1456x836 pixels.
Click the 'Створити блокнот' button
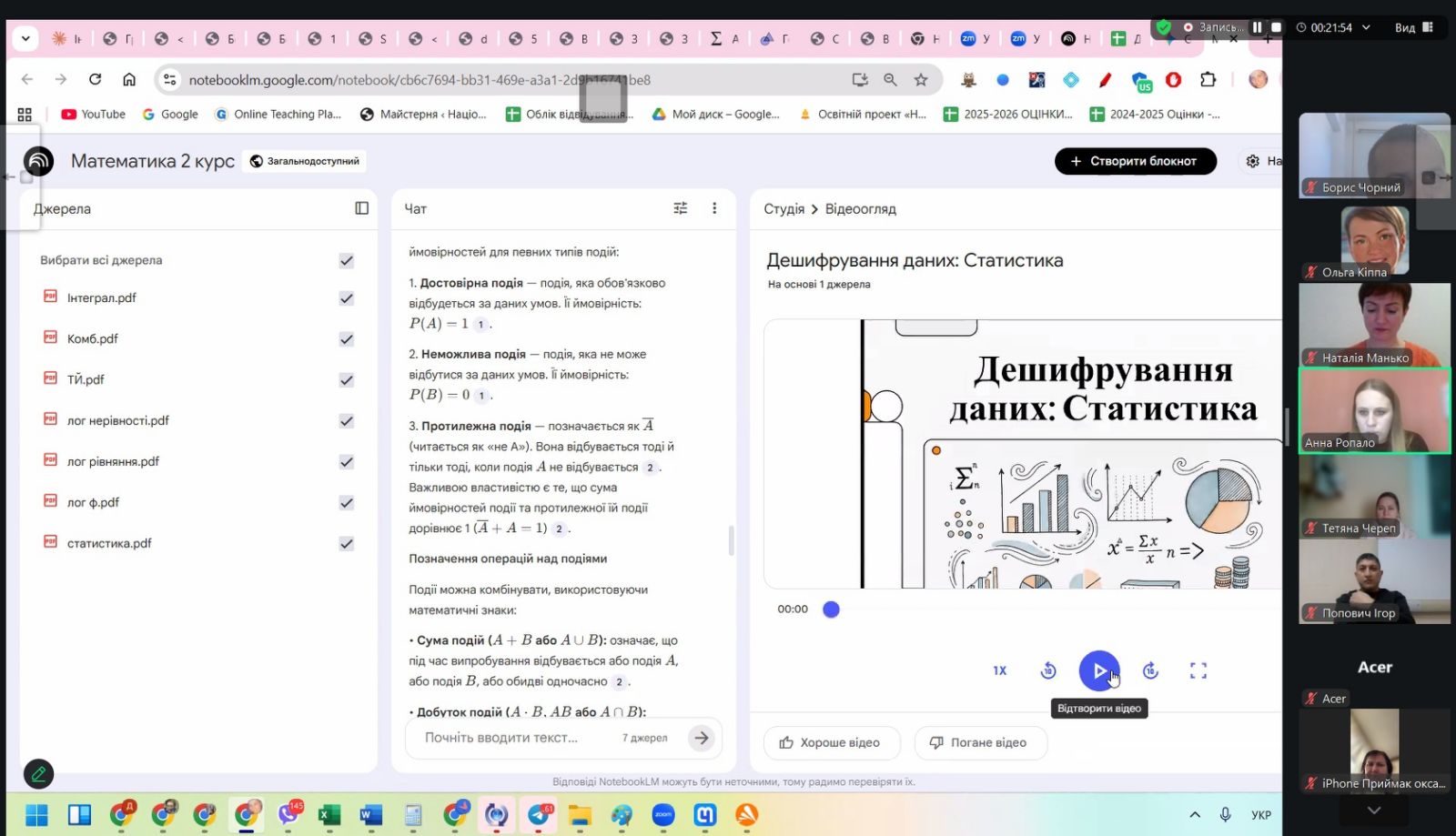click(x=1135, y=161)
